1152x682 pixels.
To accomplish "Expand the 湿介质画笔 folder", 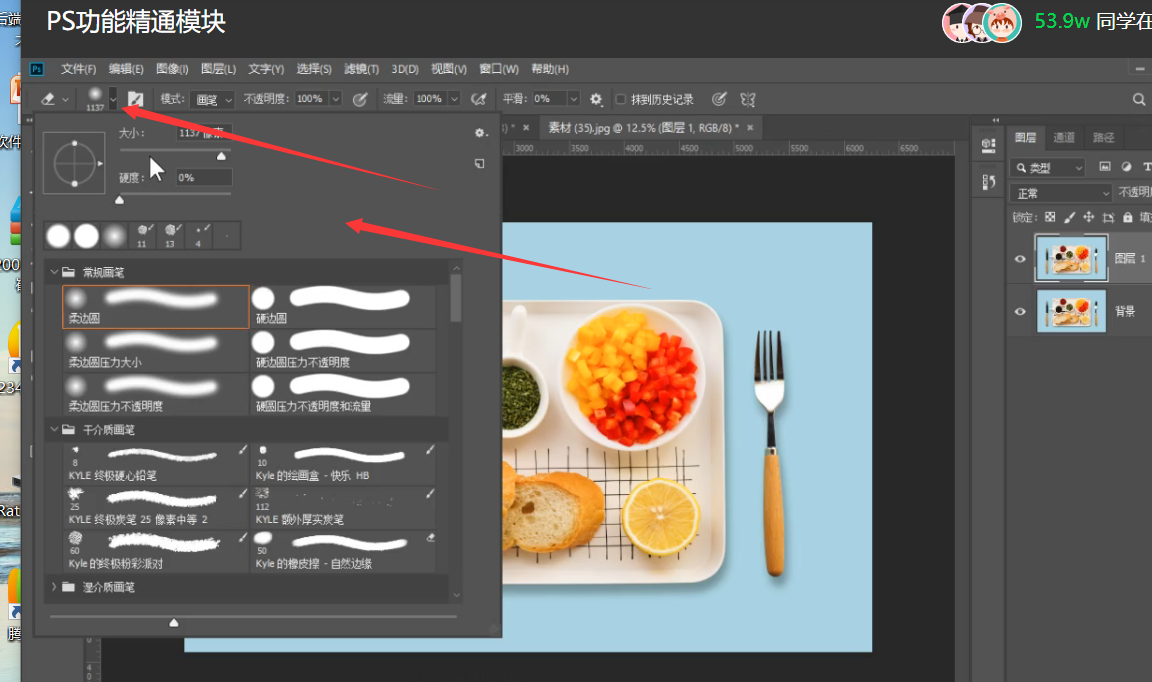I will pos(54,586).
